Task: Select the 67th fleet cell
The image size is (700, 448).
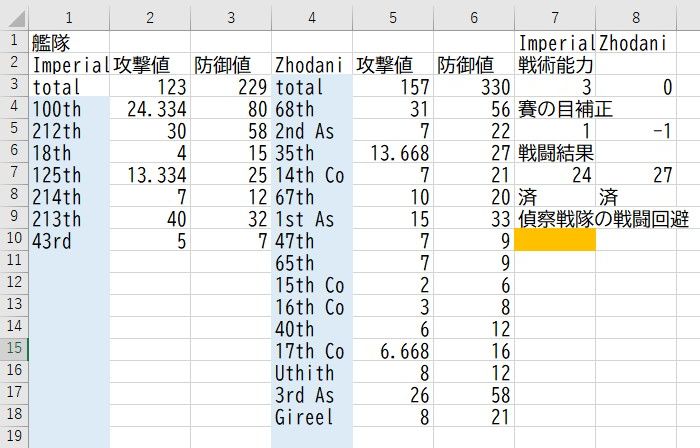Action: pyautogui.click(x=312, y=196)
